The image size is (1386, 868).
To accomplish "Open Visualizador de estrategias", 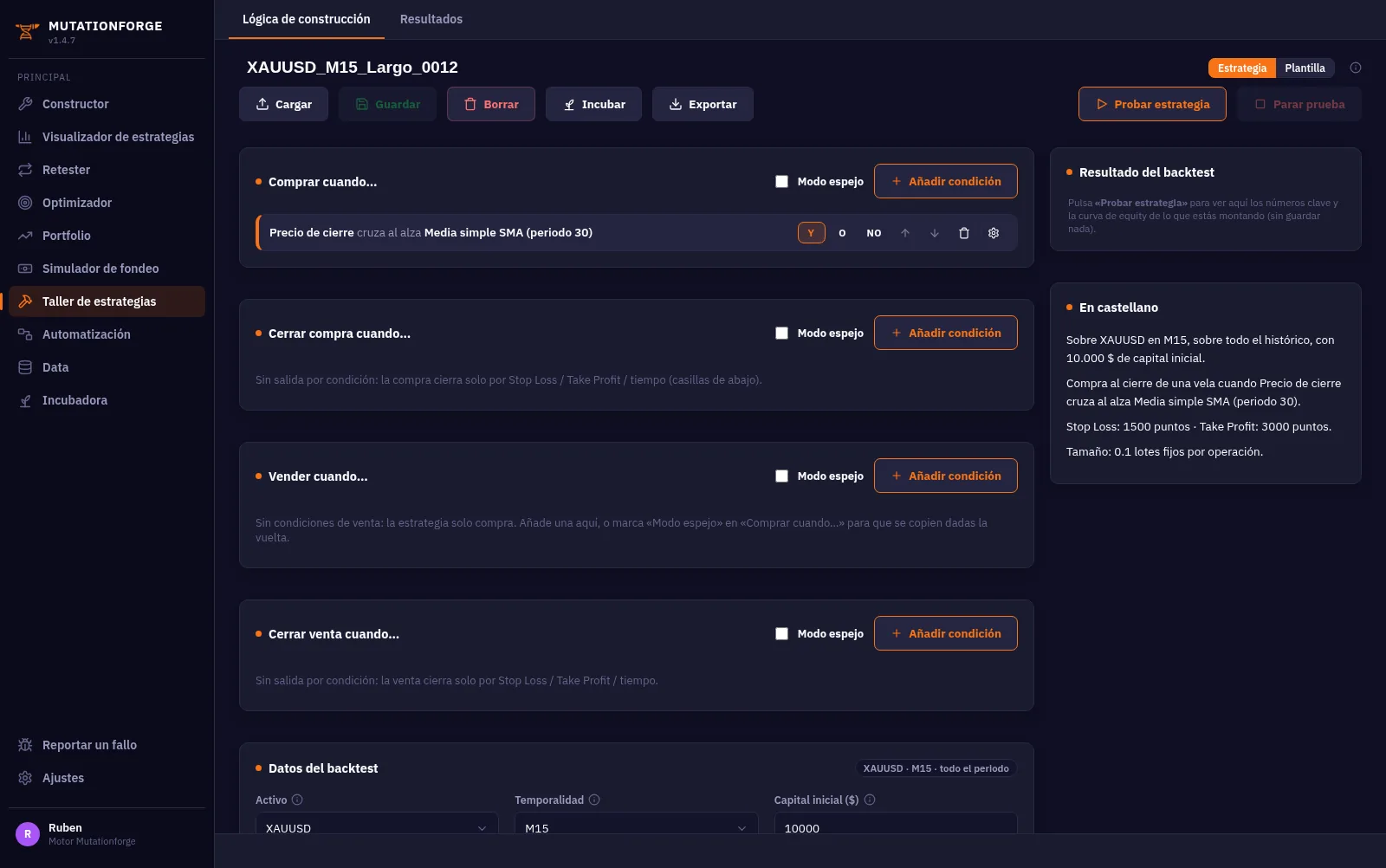I will (107, 137).
